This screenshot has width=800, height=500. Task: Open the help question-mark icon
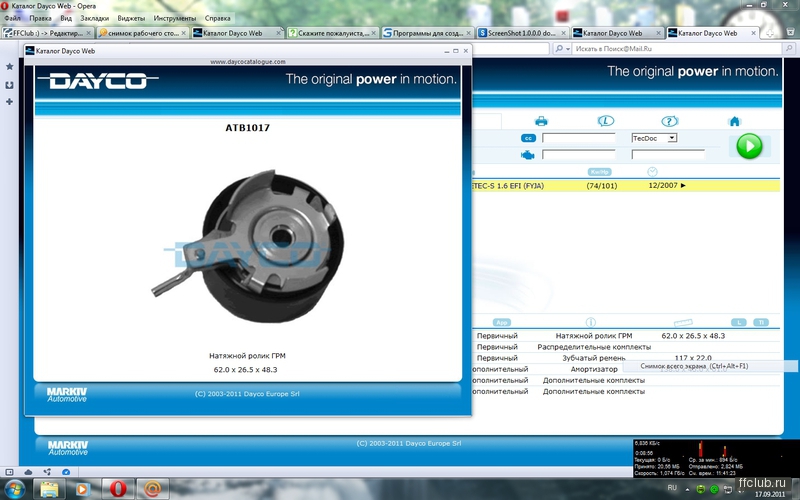point(669,121)
